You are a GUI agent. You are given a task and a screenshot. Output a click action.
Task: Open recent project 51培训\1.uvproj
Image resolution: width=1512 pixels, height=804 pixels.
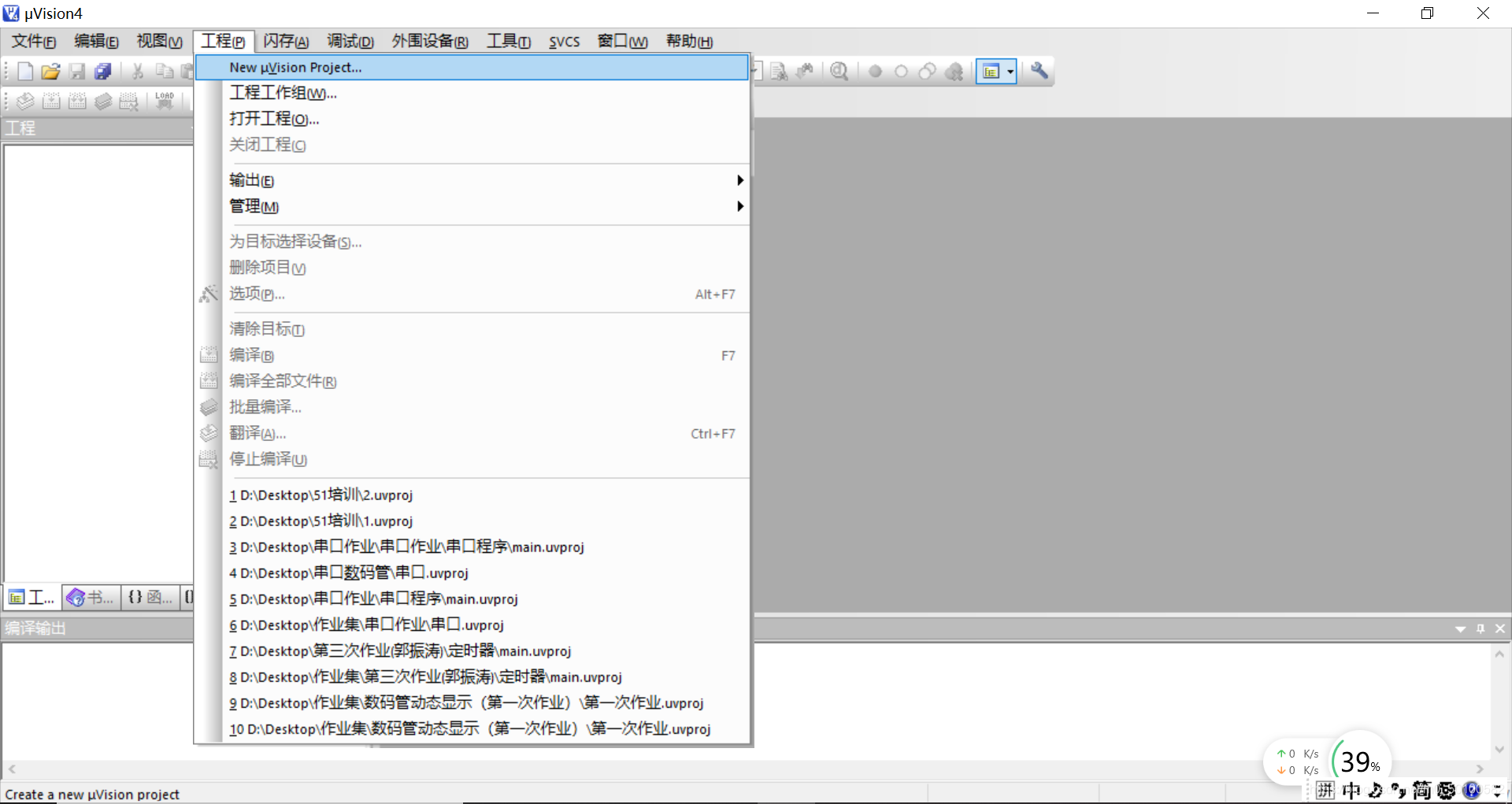click(472, 521)
